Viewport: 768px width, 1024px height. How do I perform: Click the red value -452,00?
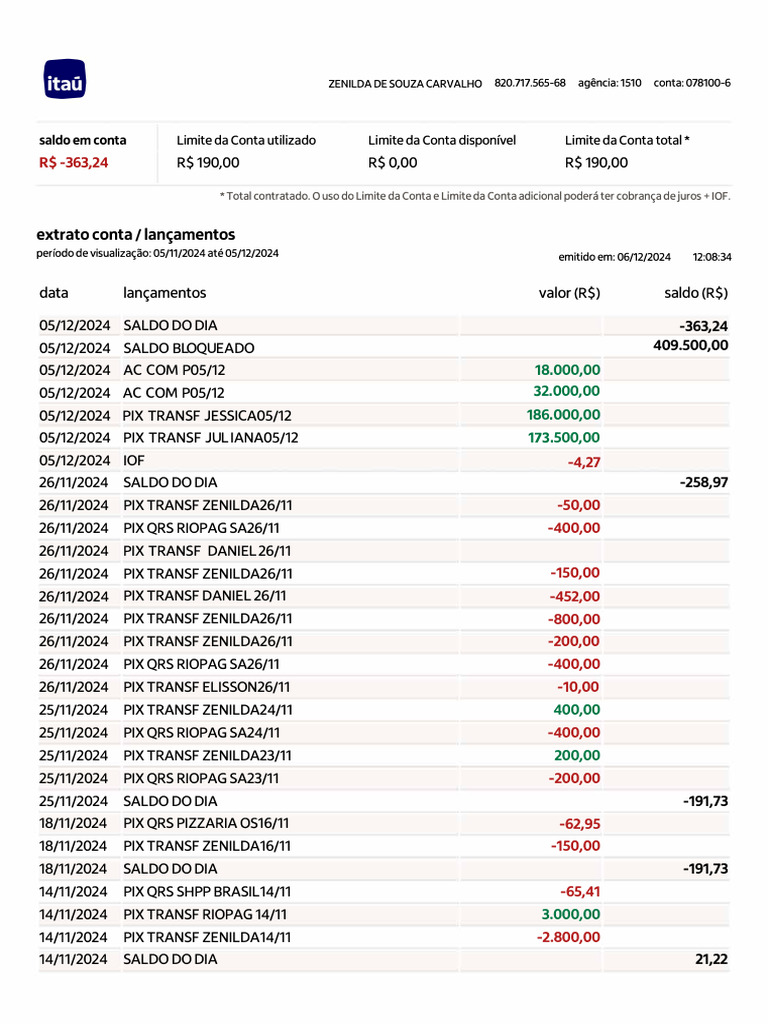pyautogui.click(x=575, y=596)
